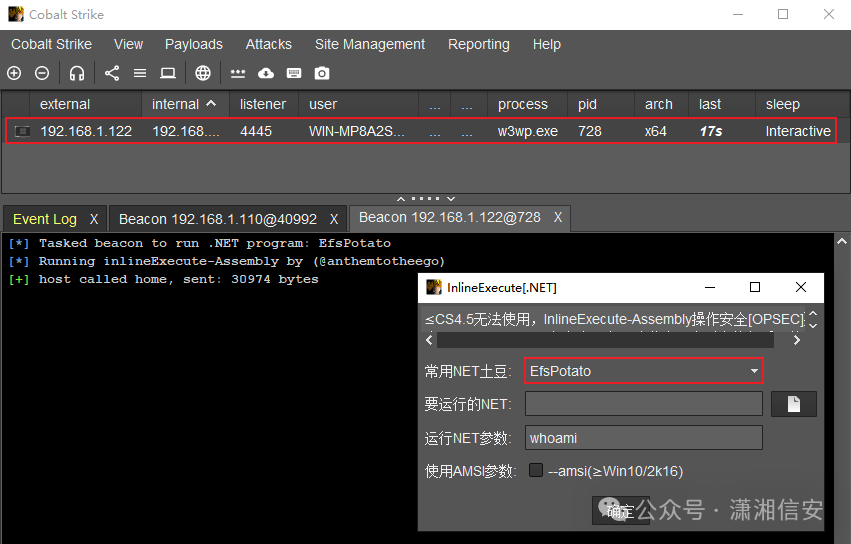This screenshot has height=544, width=851.
Task: Close the Event Log tab
Action: 94,219
